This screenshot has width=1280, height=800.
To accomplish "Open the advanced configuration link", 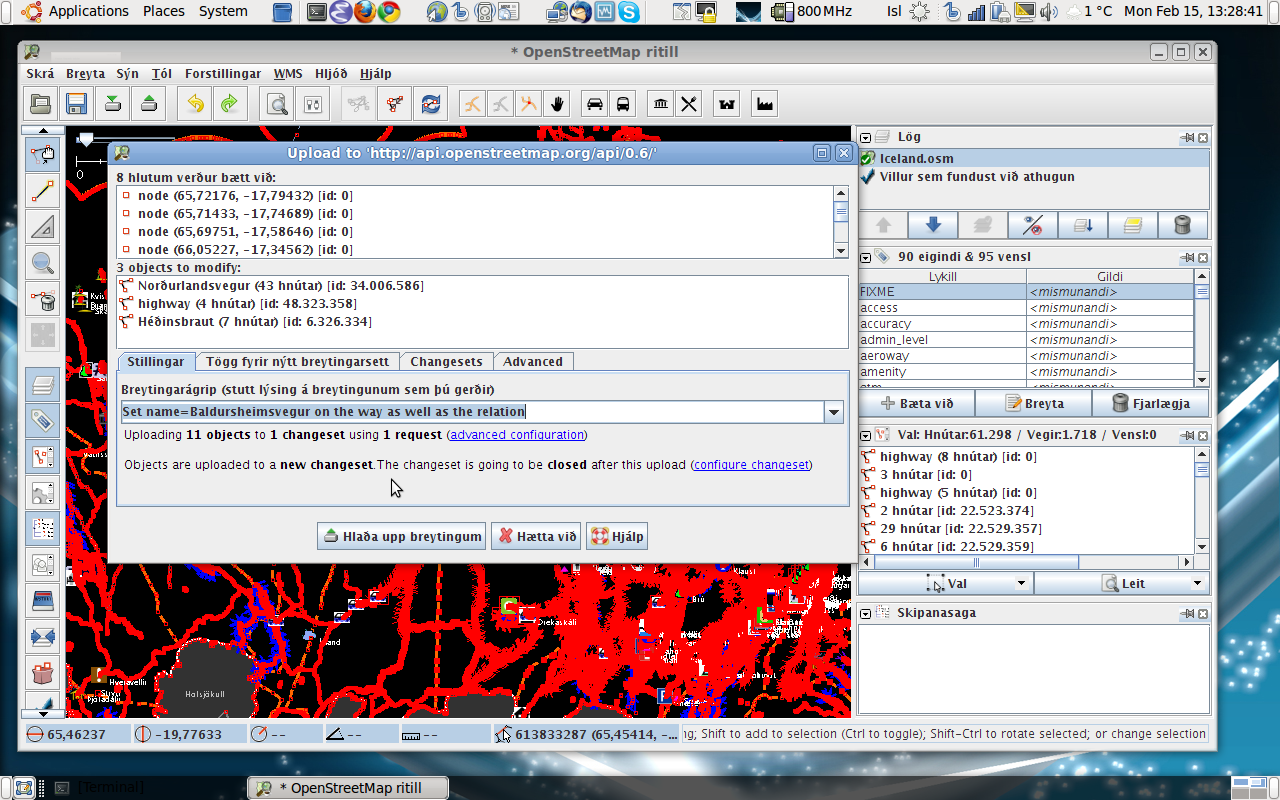I will click(x=516, y=435).
